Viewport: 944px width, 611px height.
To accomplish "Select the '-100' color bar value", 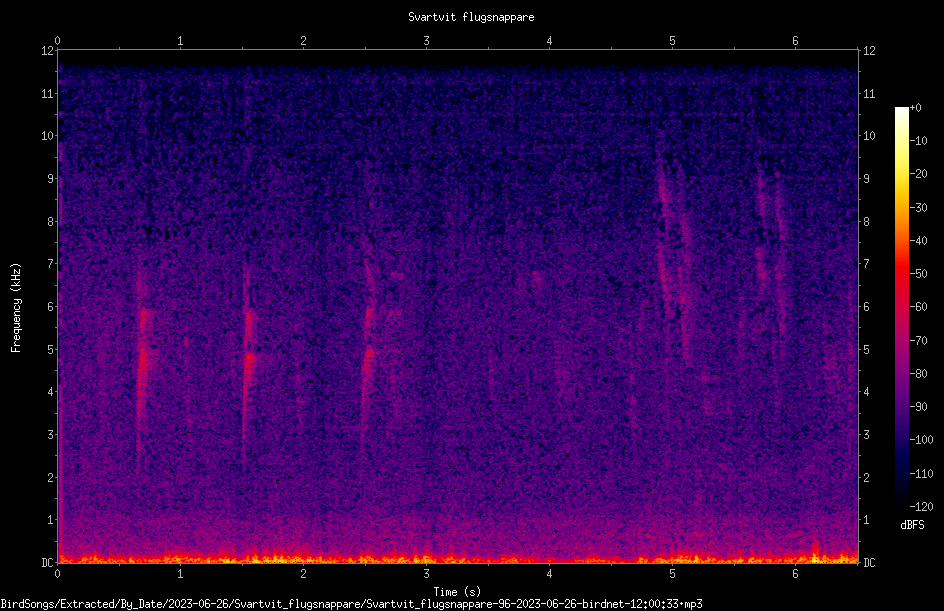I will 922,440.
